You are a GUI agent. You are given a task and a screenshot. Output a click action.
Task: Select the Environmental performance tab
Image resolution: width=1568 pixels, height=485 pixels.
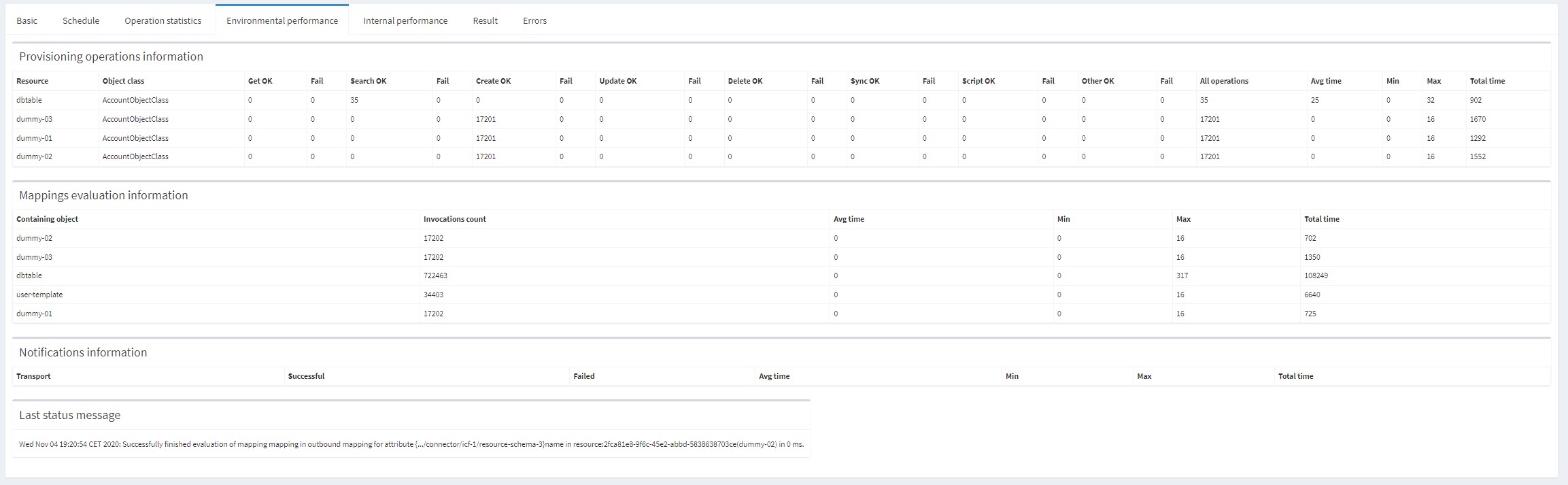pos(282,20)
